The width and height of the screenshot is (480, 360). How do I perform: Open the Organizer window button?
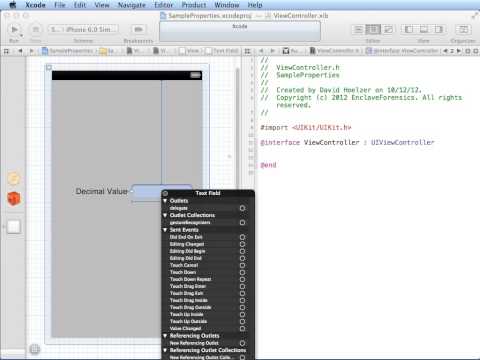pyautogui.click(x=463, y=29)
